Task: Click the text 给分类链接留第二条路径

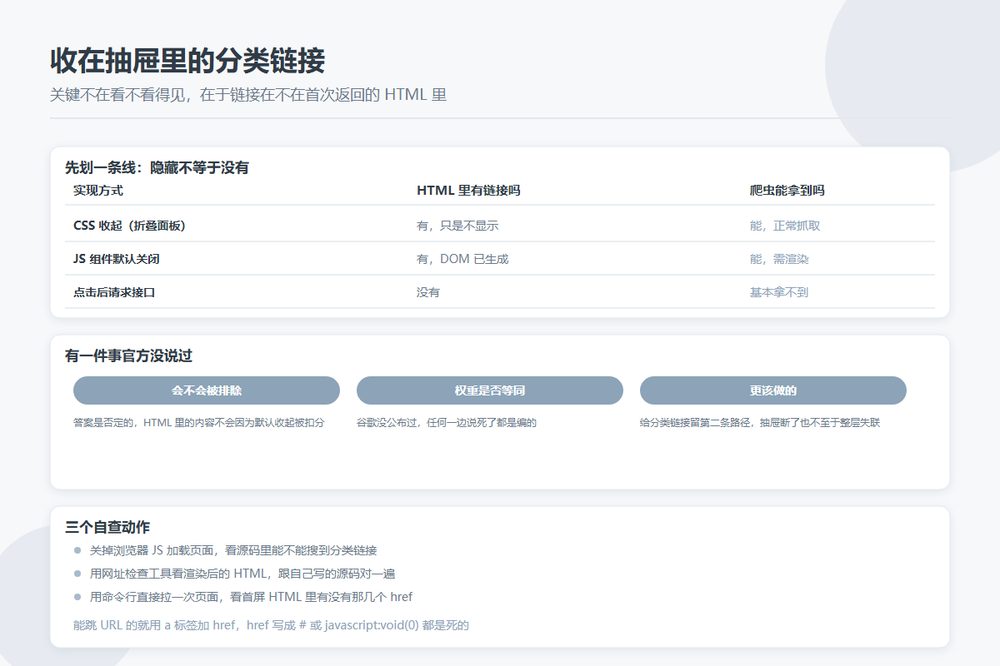Action: (760, 422)
